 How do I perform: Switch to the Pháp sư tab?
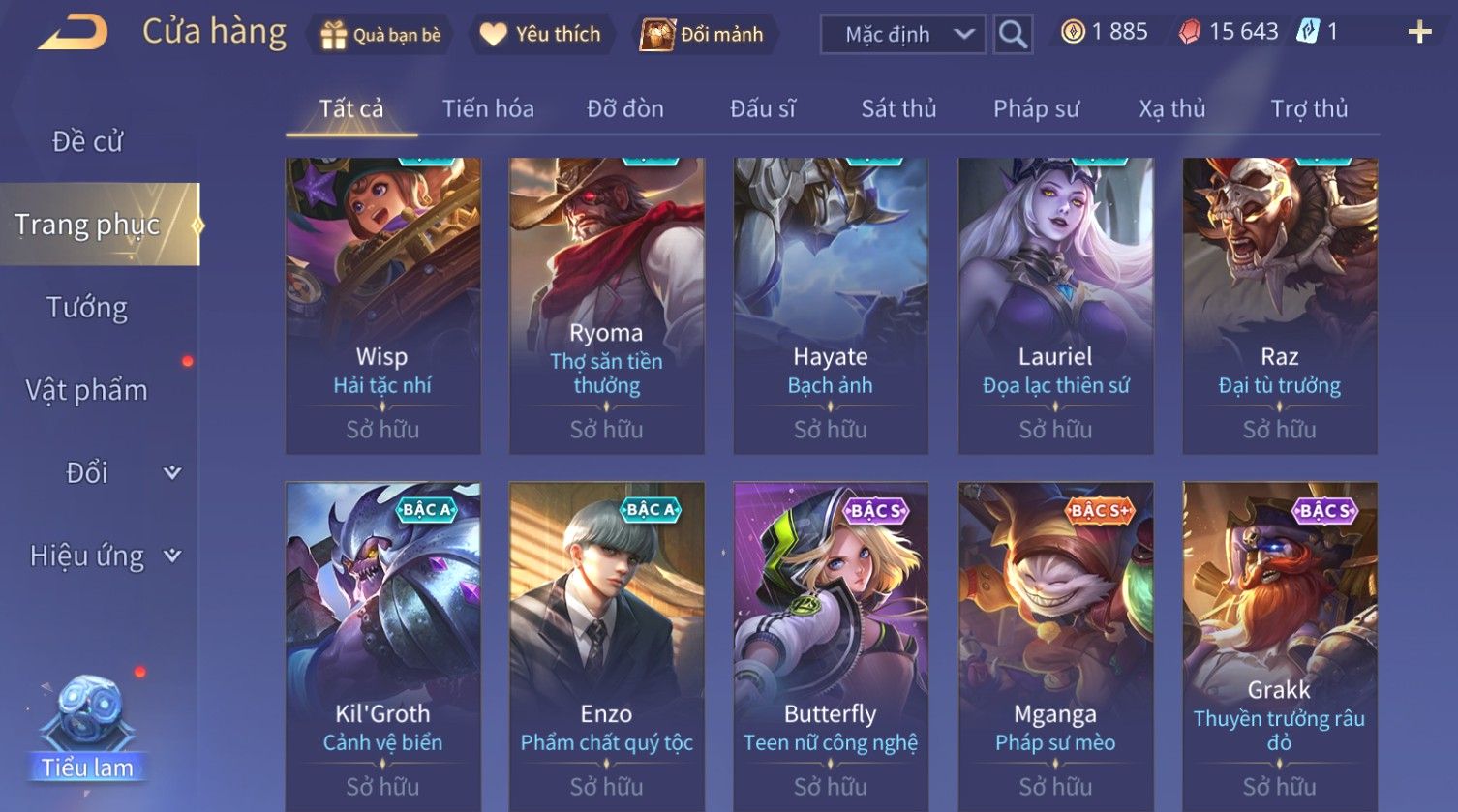coord(1036,108)
